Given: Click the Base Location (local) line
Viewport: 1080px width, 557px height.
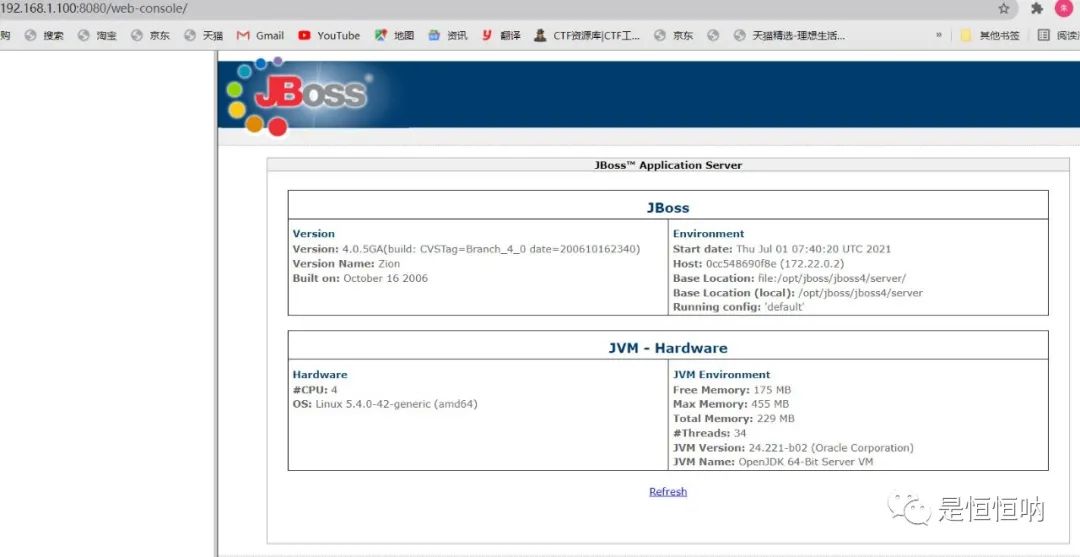Looking at the screenshot, I should tap(798, 293).
